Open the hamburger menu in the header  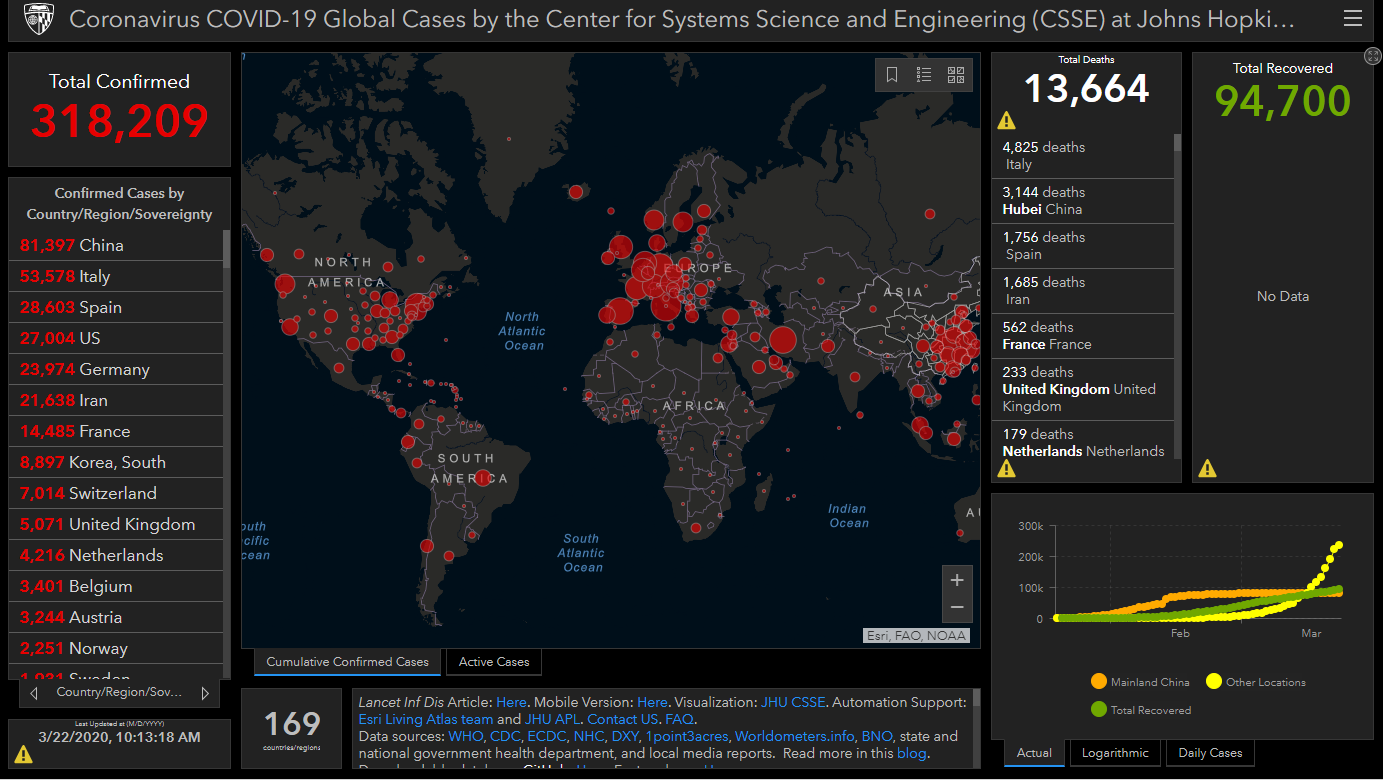[1352, 19]
